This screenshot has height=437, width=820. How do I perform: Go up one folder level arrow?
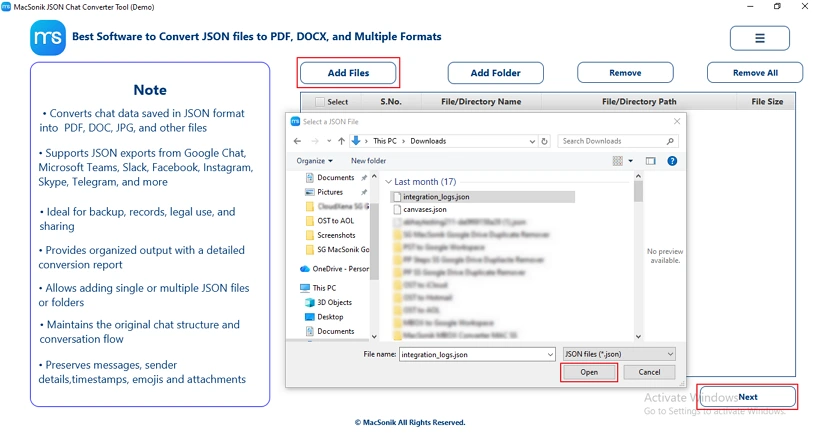(x=341, y=141)
